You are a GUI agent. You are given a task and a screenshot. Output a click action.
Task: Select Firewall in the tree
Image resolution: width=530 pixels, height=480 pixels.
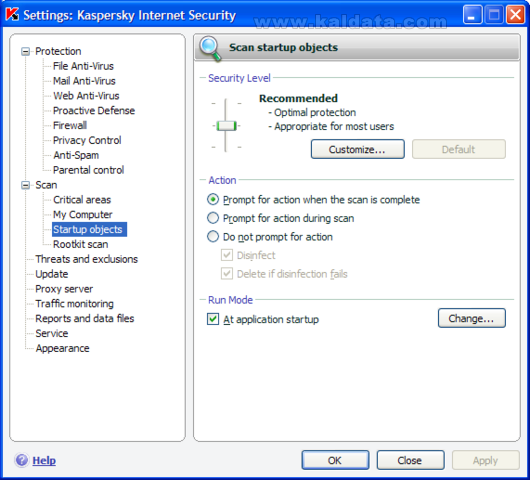click(70, 126)
